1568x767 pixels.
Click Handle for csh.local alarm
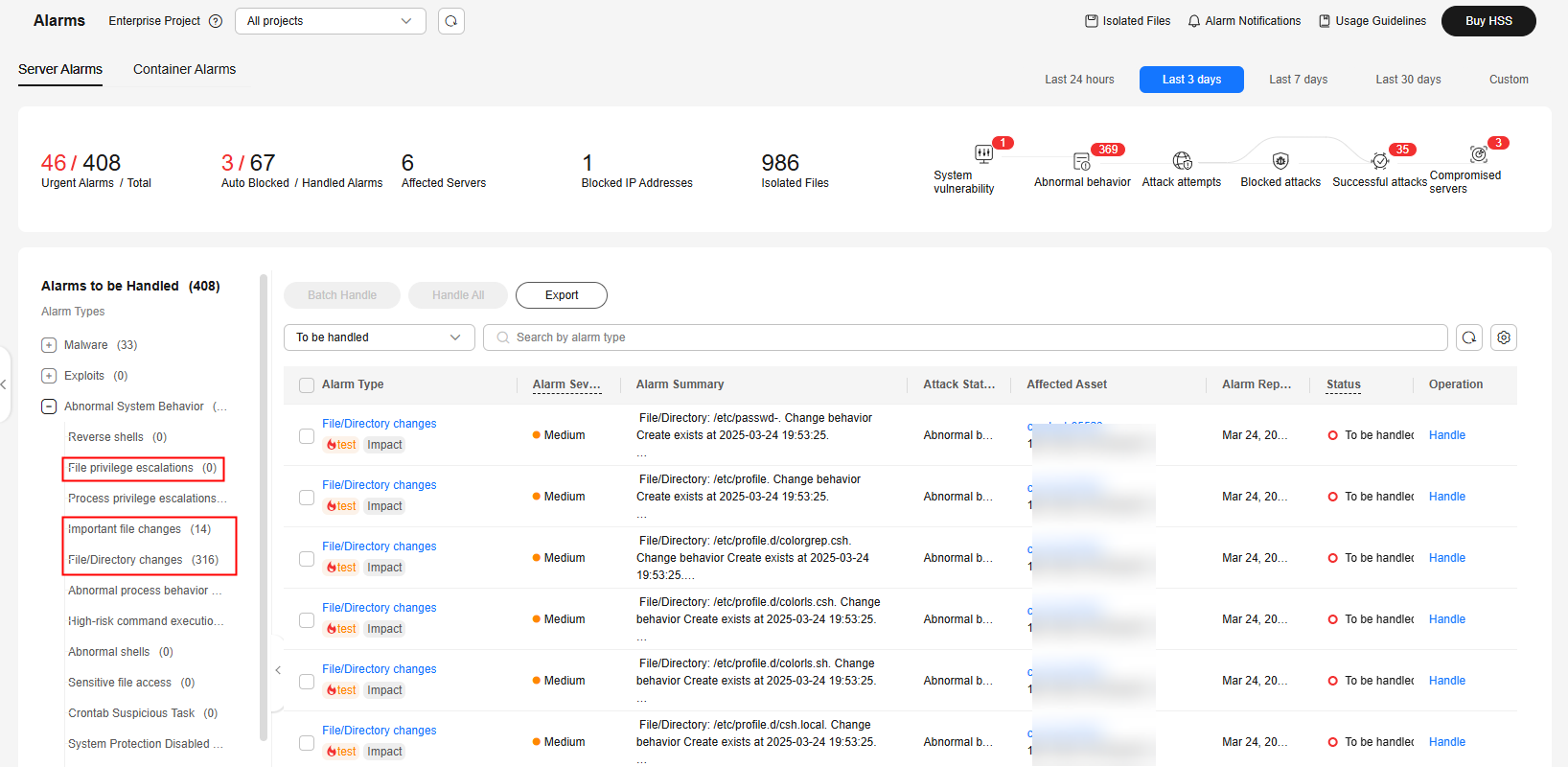tap(1447, 742)
